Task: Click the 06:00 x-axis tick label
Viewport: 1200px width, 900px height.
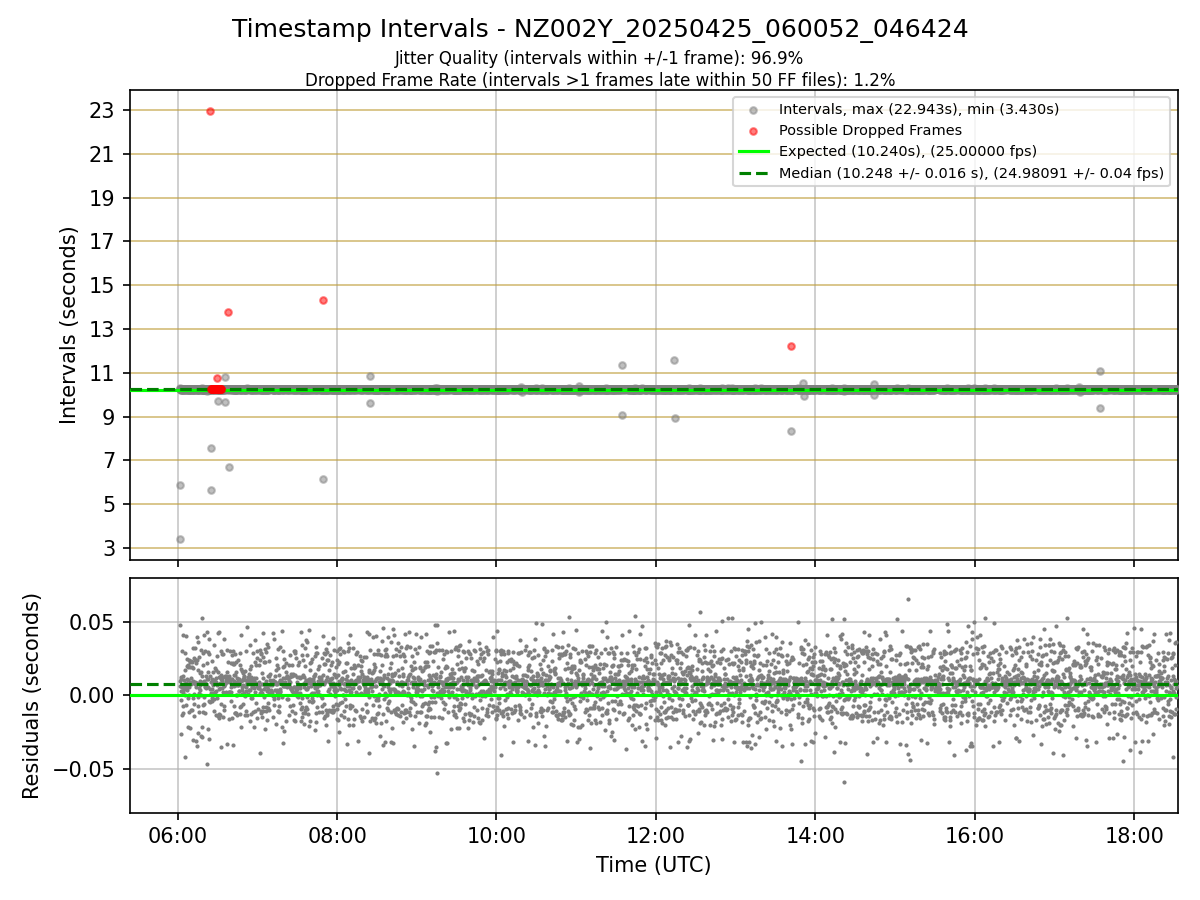Action: 178,835
